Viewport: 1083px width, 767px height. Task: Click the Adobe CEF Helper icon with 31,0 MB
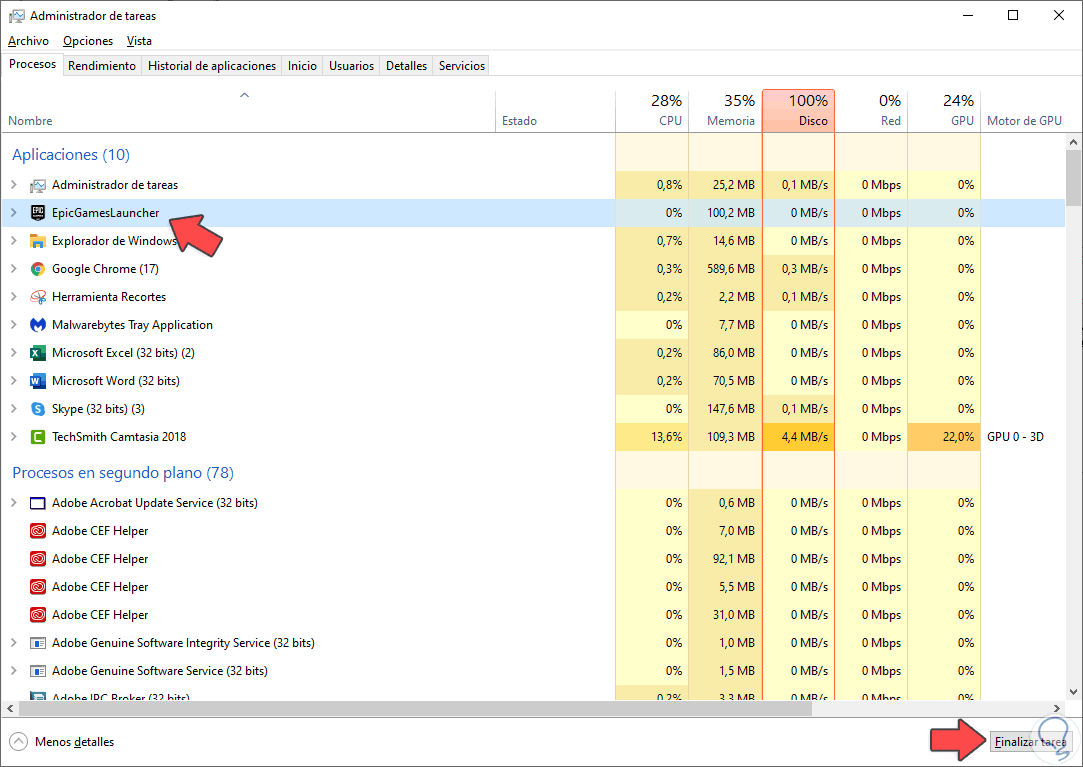click(38, 615)
